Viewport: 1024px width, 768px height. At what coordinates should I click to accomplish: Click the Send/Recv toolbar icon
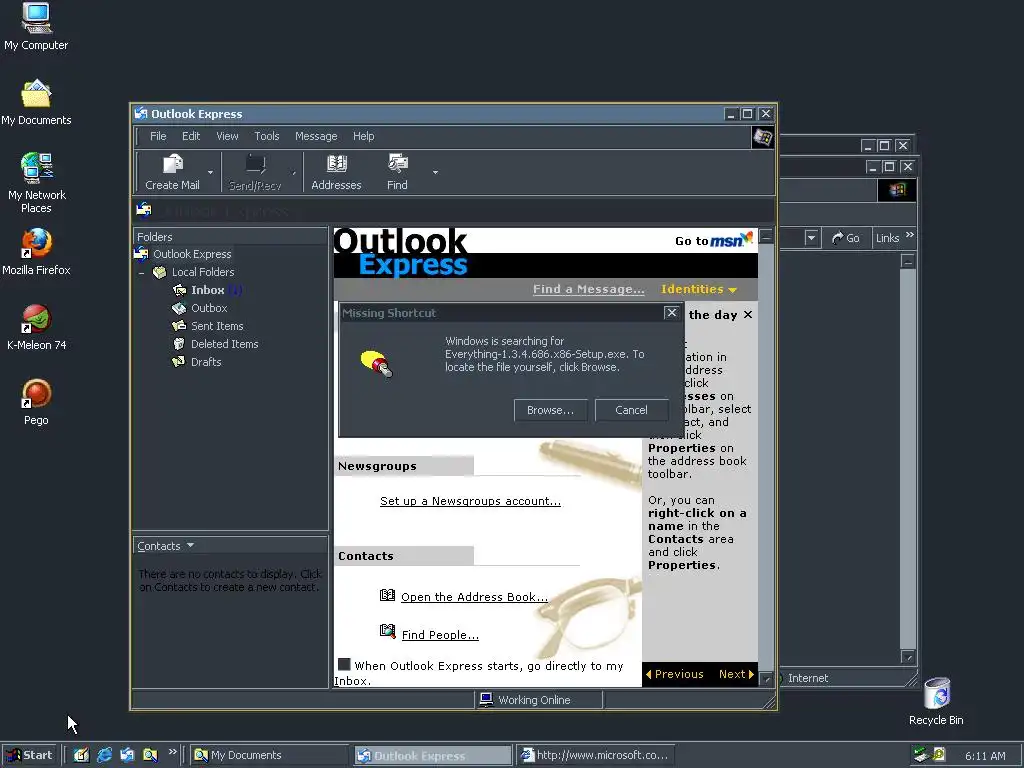coord(255,165)
